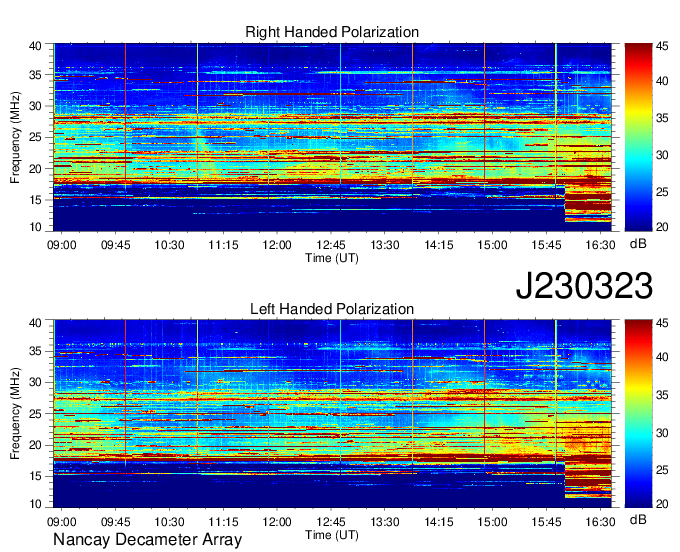Click 10 MHz frequency tick, Right Handed plot
This screenshot has width=680, height=552.
[x=35, y=227]
